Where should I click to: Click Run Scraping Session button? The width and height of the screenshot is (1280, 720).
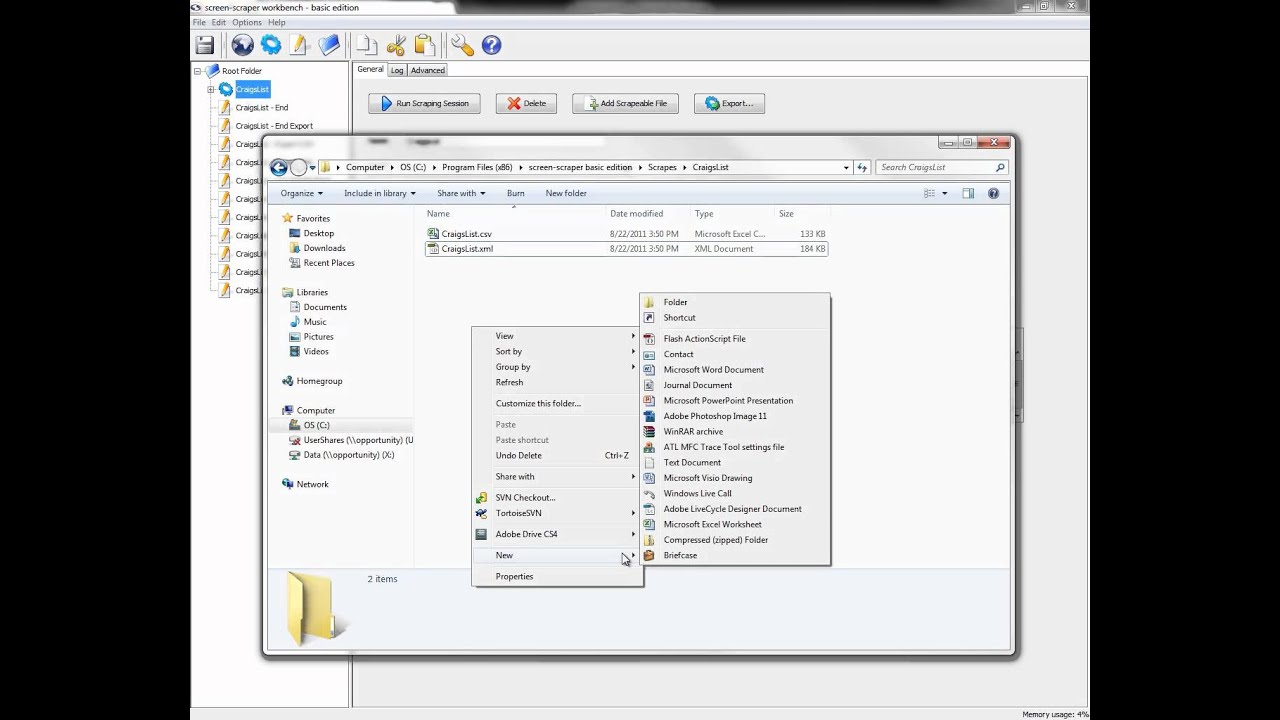click(x=424, y=103)
